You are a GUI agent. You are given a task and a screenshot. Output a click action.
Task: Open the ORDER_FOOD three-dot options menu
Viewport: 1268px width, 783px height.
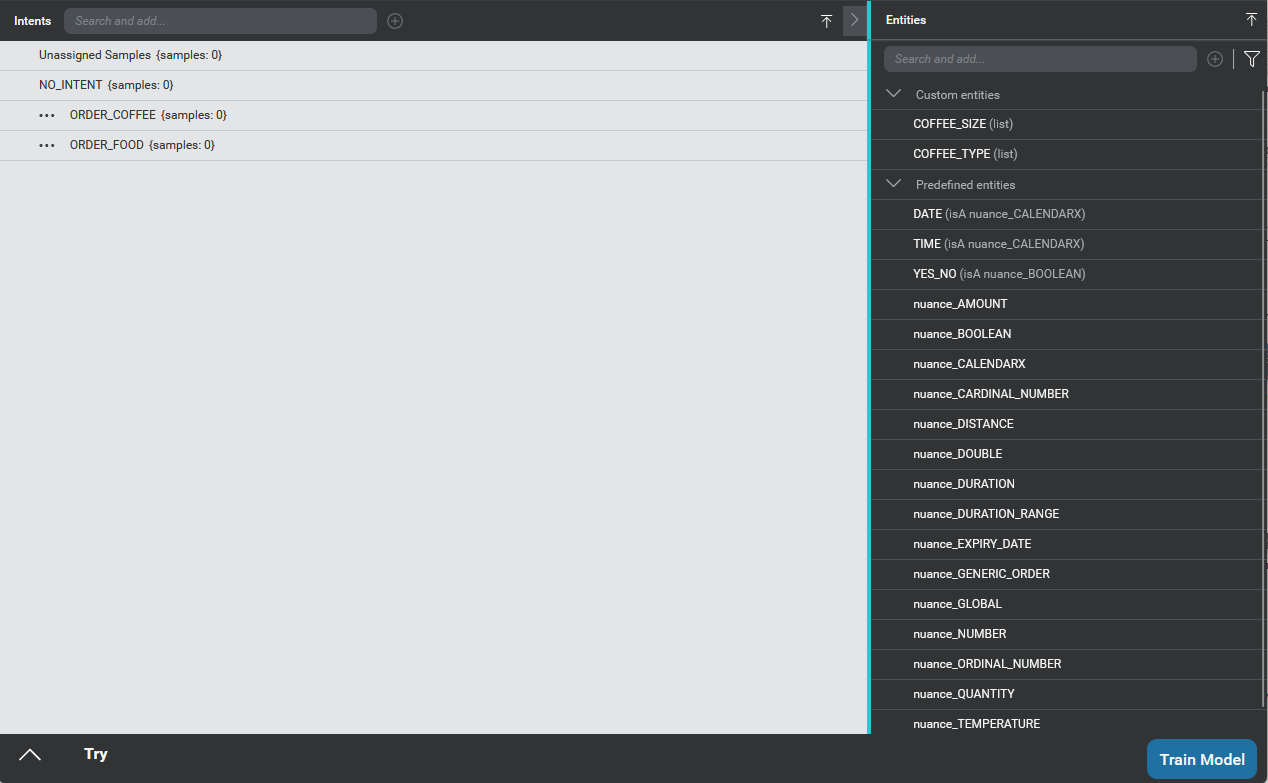coord(47,146)
